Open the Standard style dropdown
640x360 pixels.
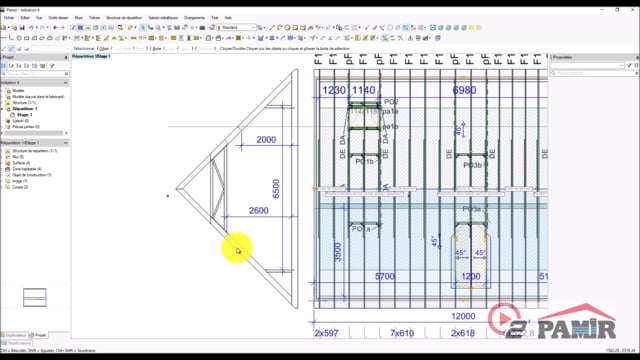236,27
